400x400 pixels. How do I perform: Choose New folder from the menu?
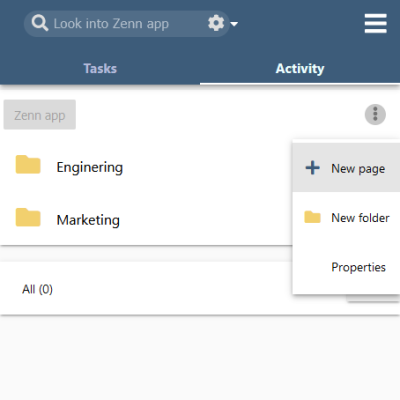(346, 218)
